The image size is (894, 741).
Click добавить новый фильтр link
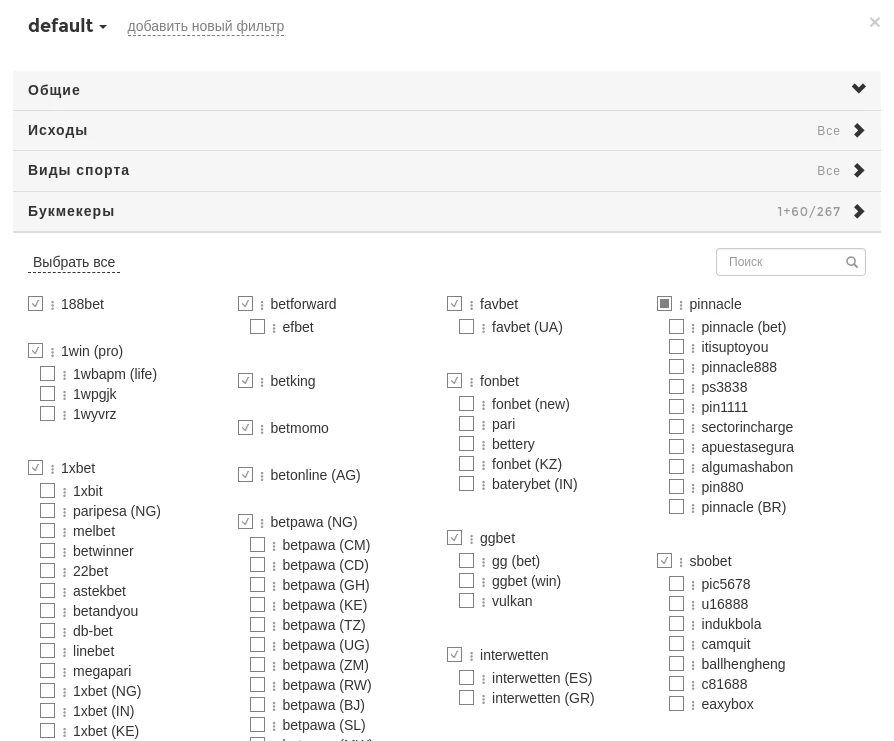click(205, 26)
